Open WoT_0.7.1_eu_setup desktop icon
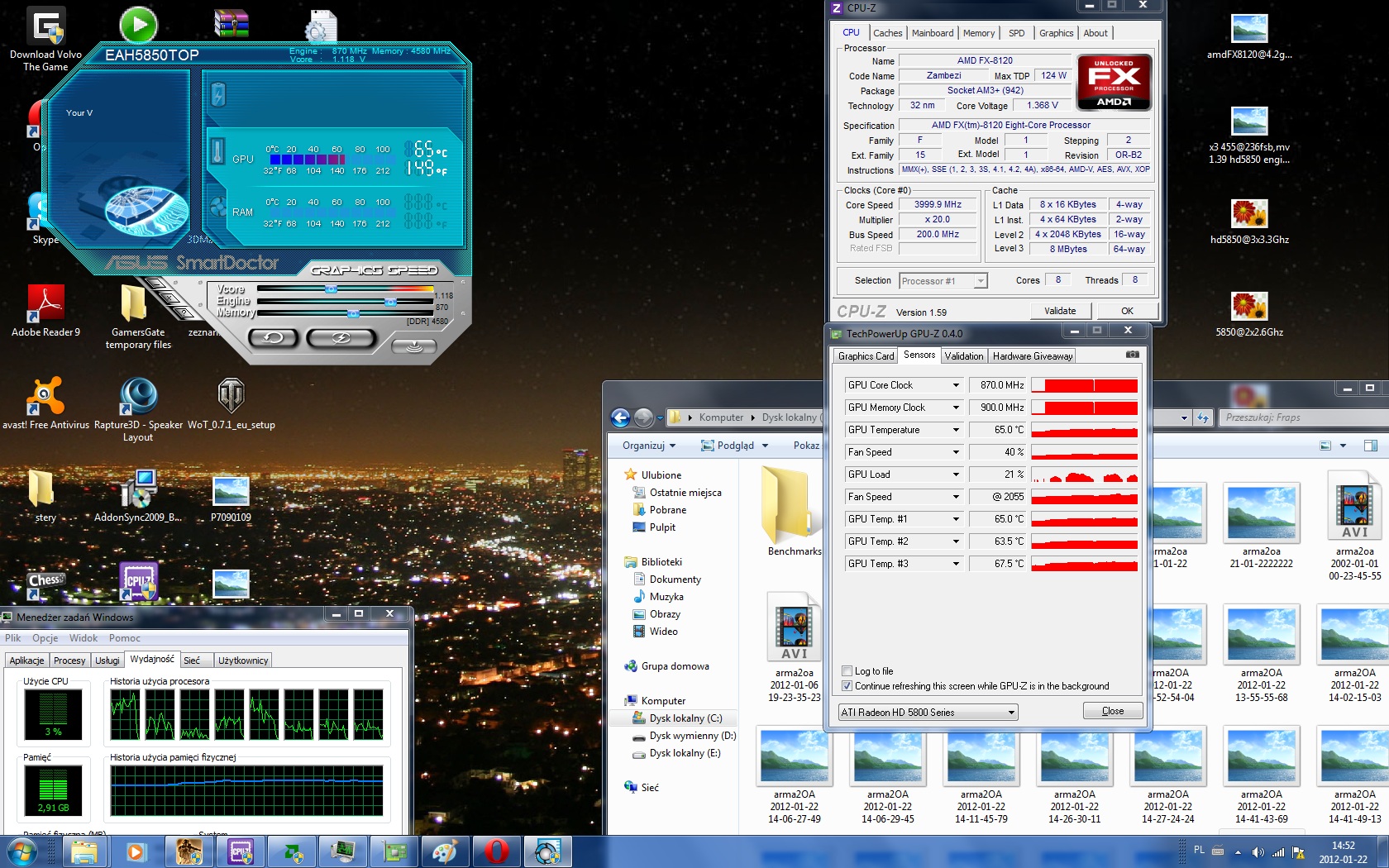Viewport: 1389px width, 868px height. 231,403
